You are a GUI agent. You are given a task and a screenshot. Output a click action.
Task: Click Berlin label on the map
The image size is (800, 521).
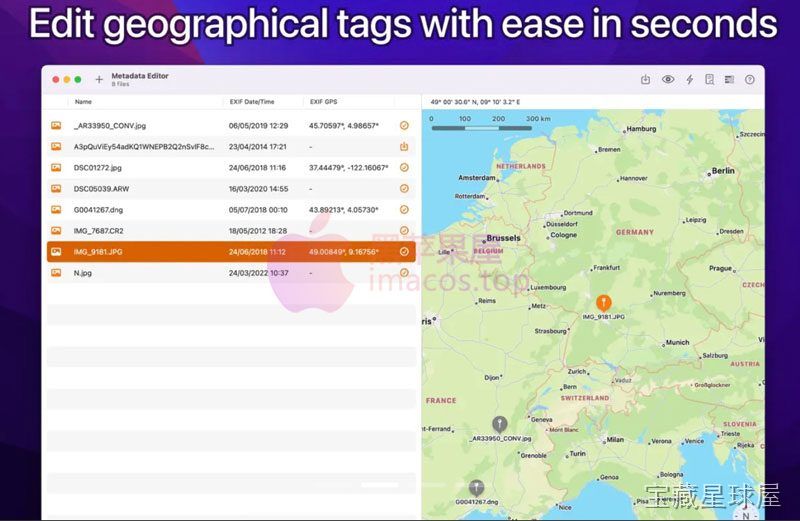[723, 170]
